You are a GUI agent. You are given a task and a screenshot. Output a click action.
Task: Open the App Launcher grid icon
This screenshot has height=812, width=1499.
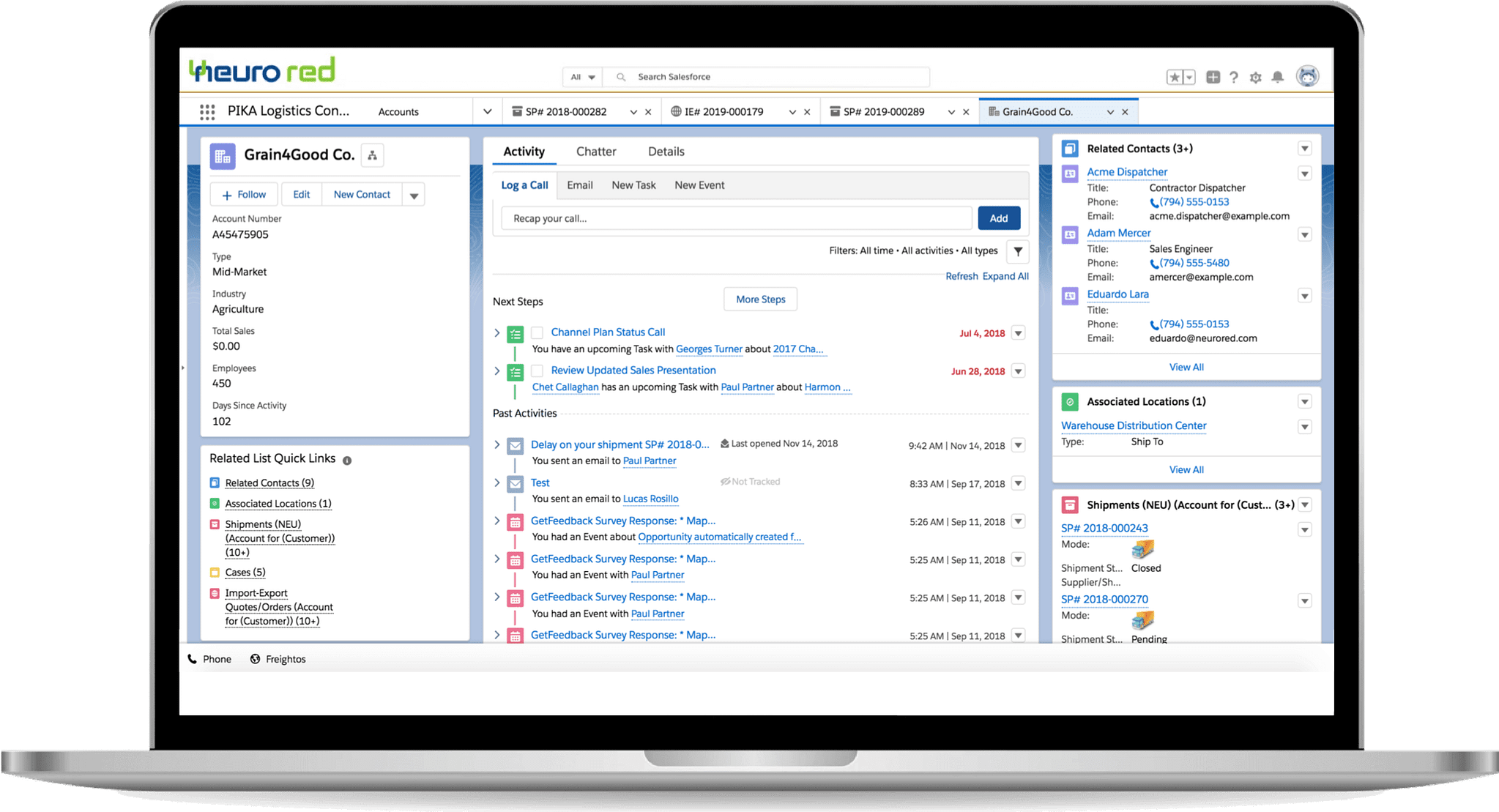pos(207,111)
